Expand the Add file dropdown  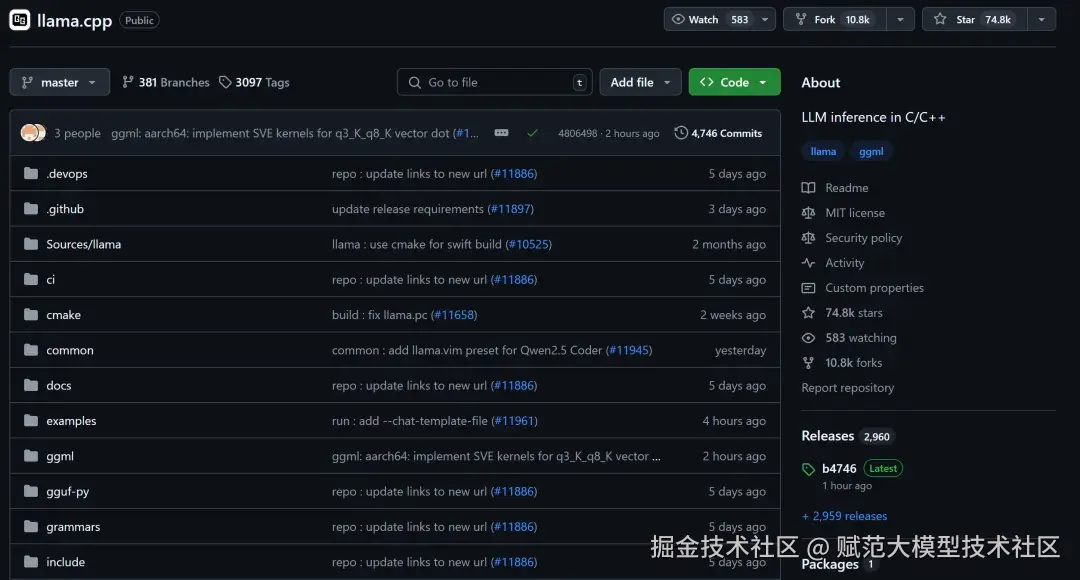(640, 82)
